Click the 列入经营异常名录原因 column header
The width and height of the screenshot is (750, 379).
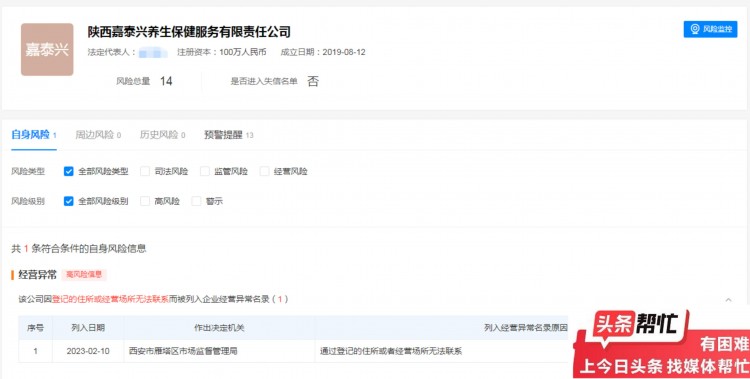click(526, 328)
